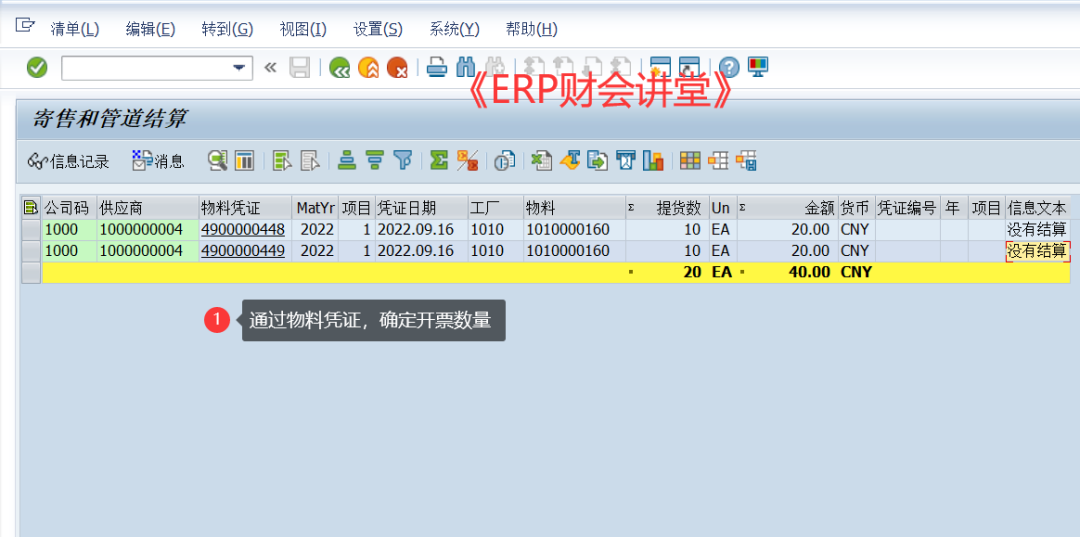Click the 信息记录 button
Screen dimensions: 1080x537
point(68,160)
